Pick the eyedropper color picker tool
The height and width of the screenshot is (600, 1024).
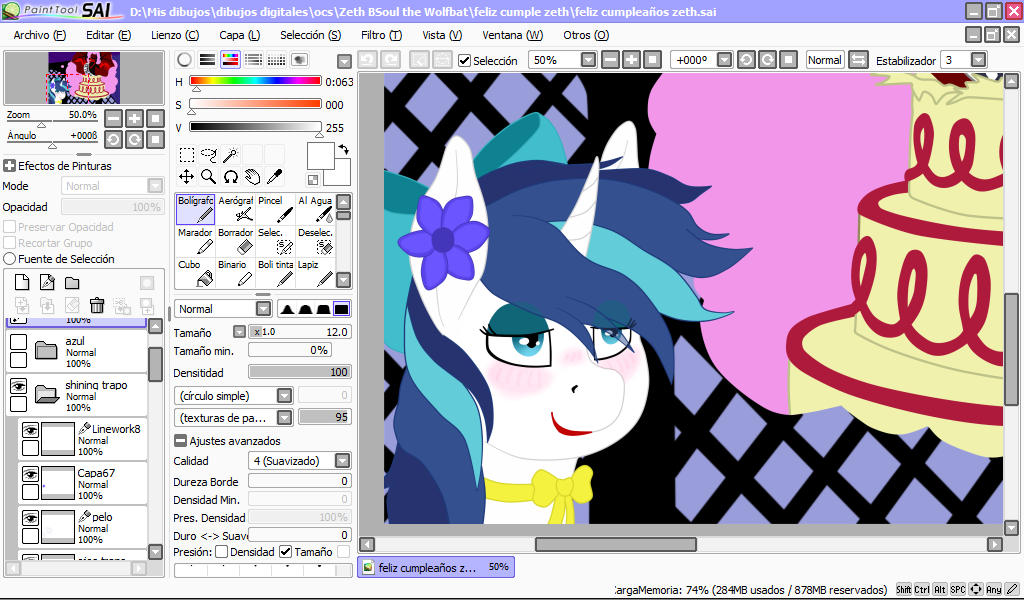[275, 176]
